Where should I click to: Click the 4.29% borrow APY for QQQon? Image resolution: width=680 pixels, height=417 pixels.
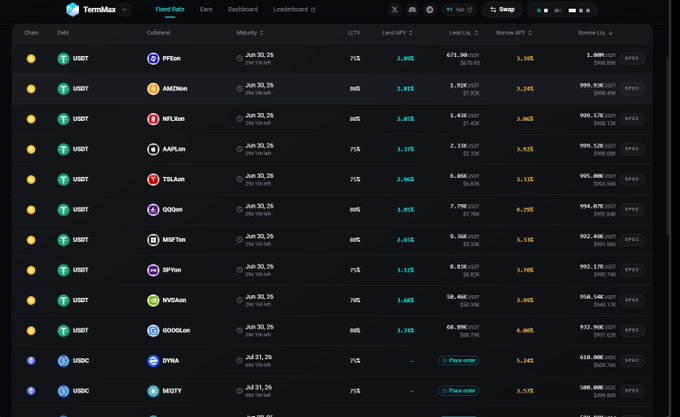525,210
